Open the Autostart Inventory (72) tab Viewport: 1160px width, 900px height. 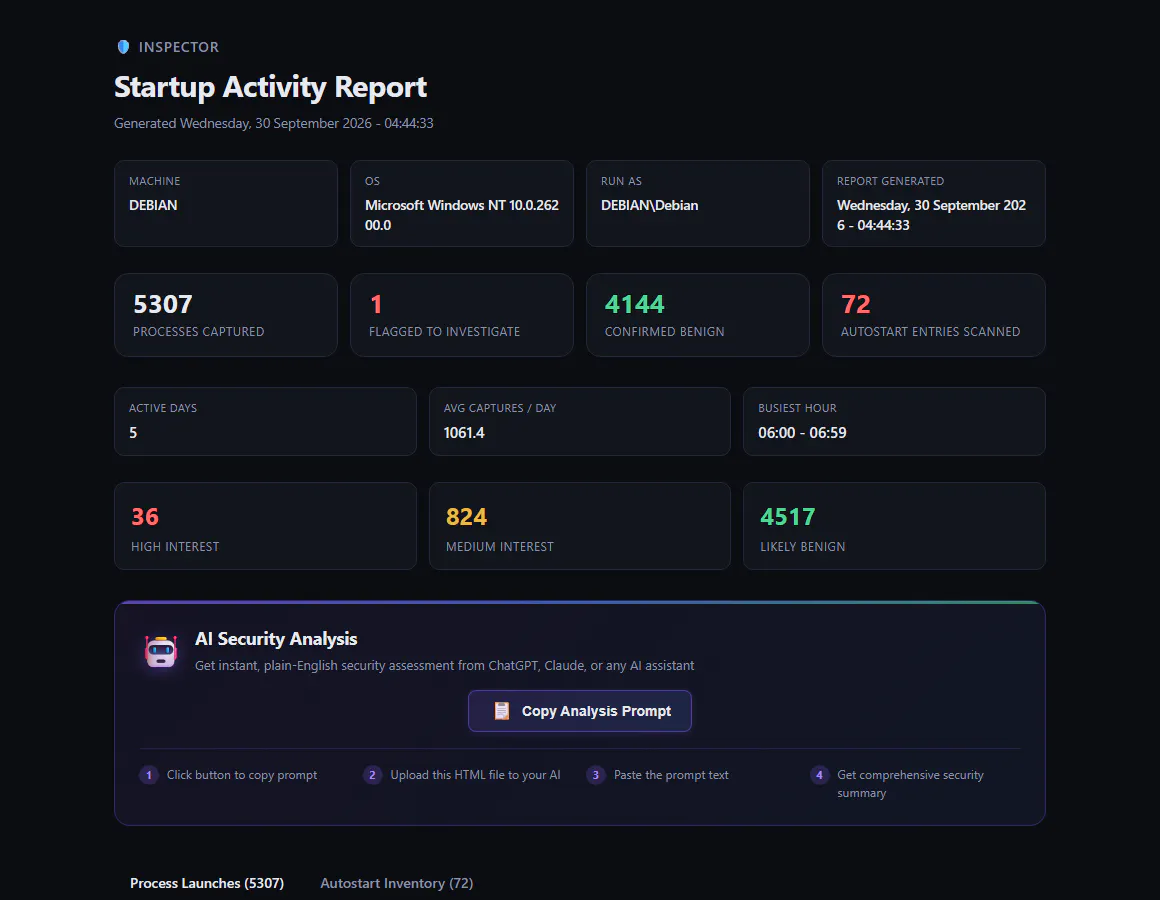pyautogui.click(x=397, y=883)
